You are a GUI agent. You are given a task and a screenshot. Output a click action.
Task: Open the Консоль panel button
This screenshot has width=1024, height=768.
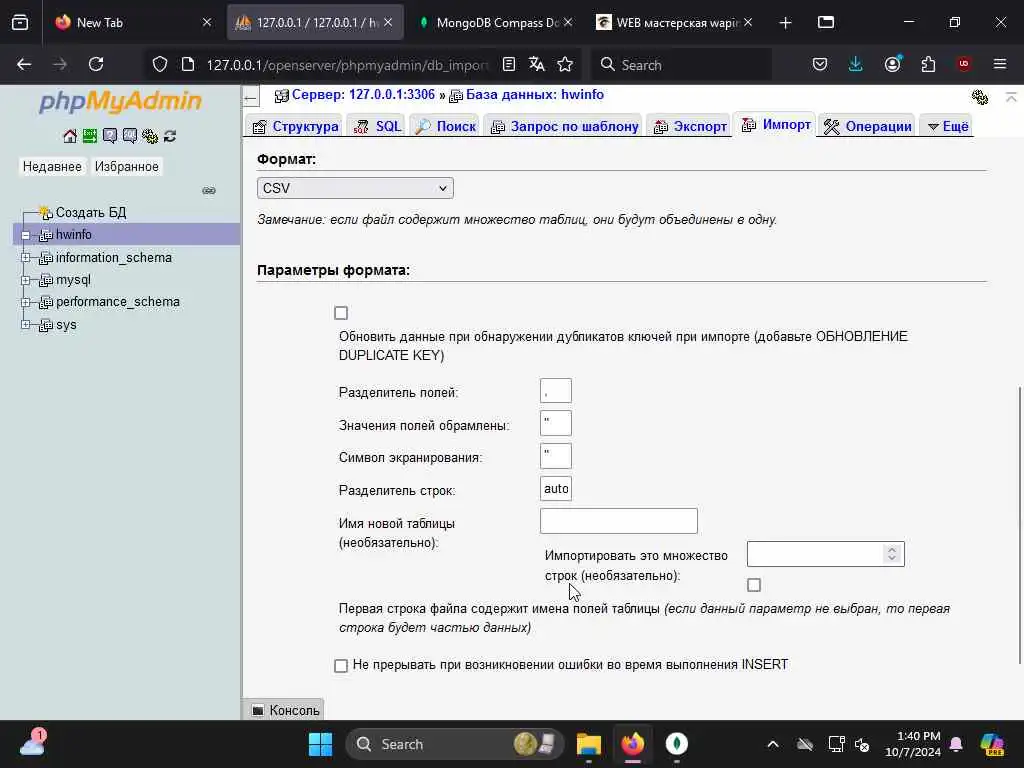(285, 710)
